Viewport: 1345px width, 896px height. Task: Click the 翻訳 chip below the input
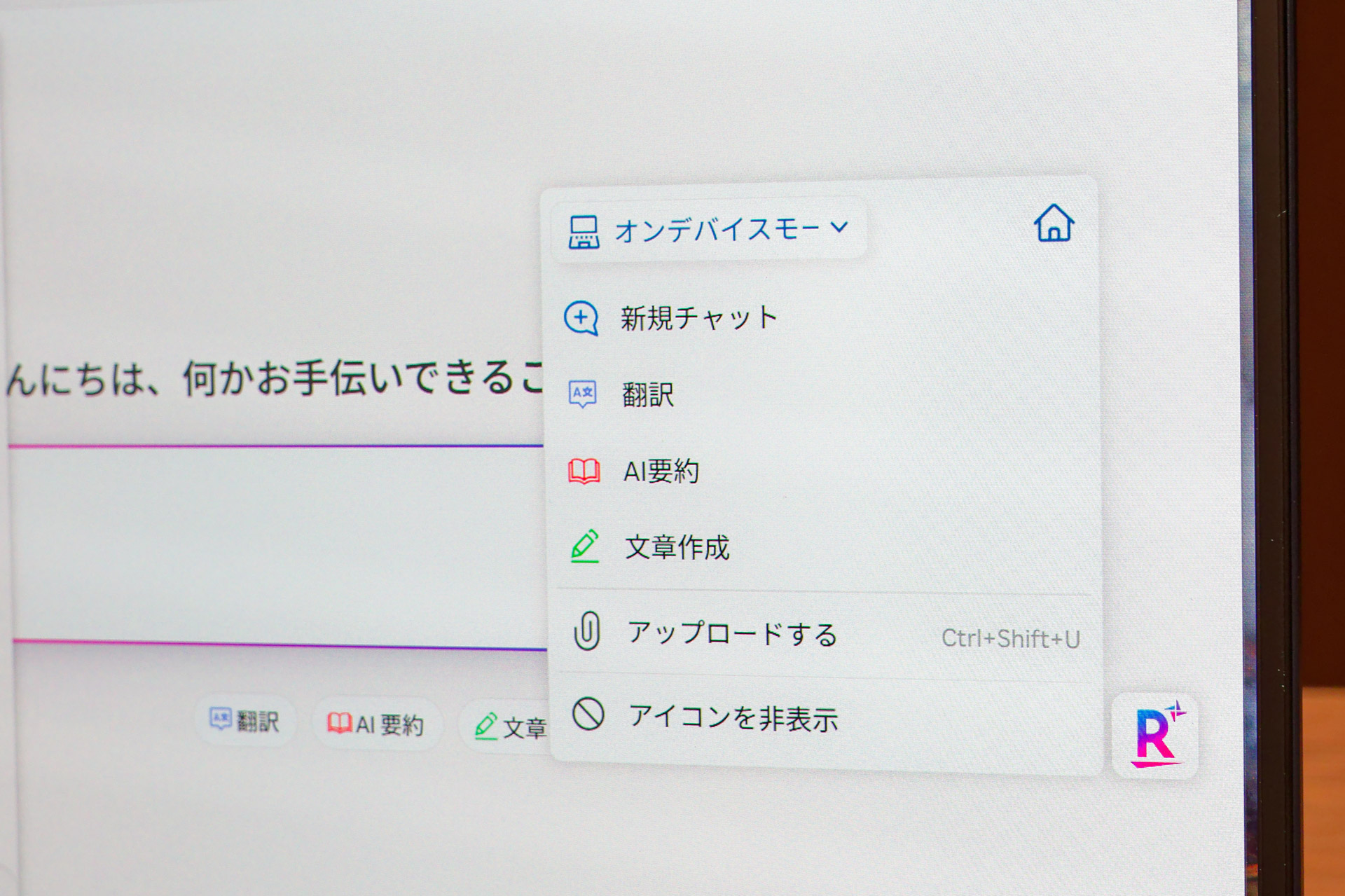click(x=245, y=720)
